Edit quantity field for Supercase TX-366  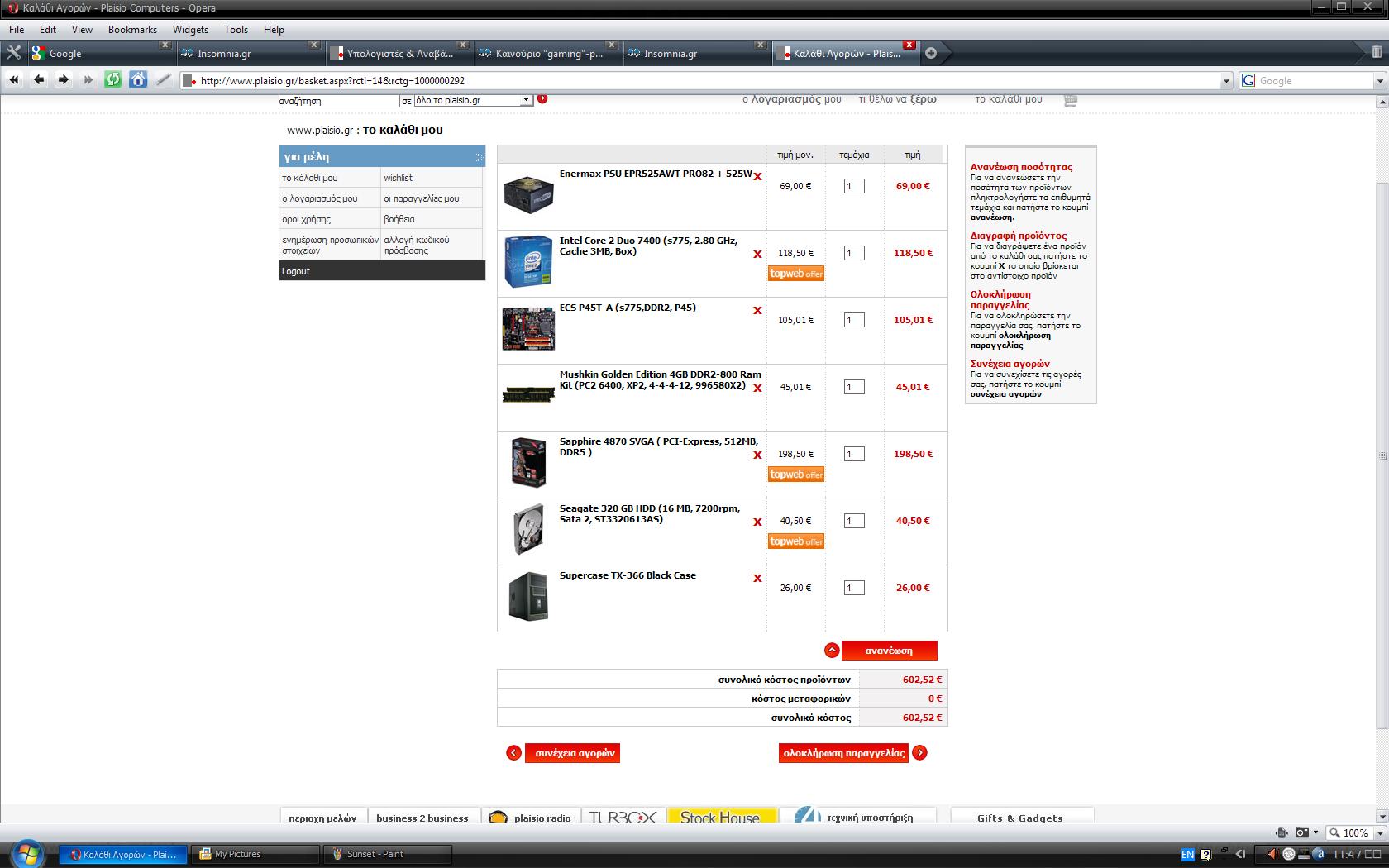coord(854,588)
